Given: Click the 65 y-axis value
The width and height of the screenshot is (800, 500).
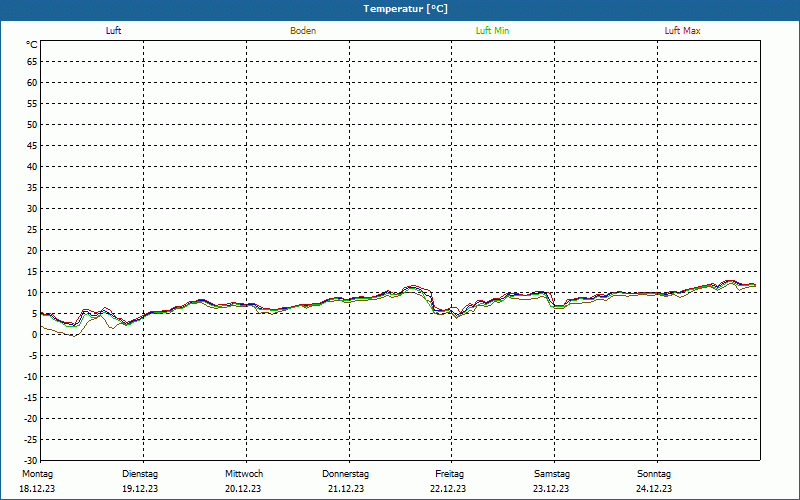Looking at the screenshot, I should point(32,62).
